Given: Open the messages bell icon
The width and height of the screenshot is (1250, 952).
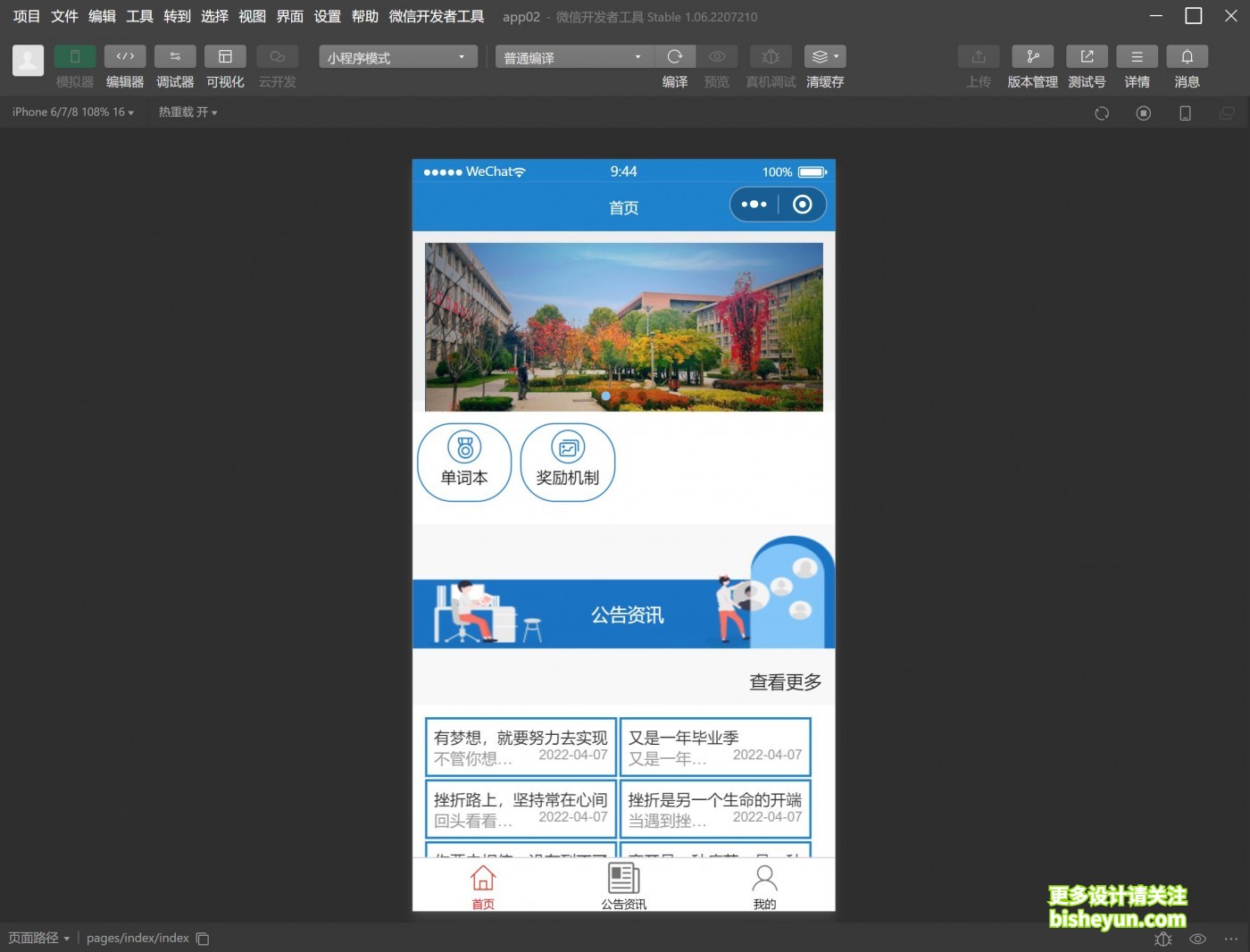Looking at the screenshot, I should click(1187, 56).
